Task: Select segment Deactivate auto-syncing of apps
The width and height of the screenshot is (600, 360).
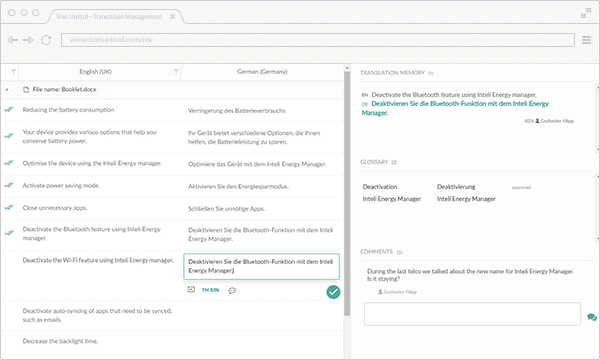Action: [97, 315]
